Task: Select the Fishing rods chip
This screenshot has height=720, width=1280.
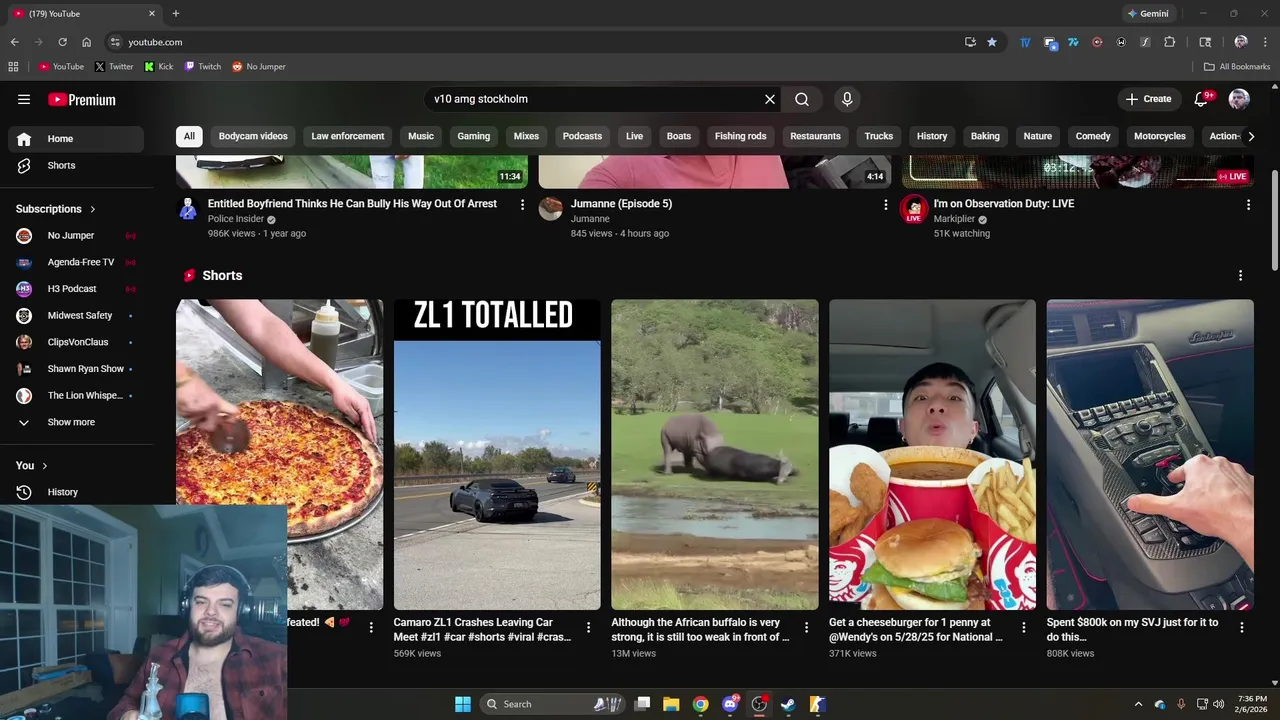Action: (740, 136)
